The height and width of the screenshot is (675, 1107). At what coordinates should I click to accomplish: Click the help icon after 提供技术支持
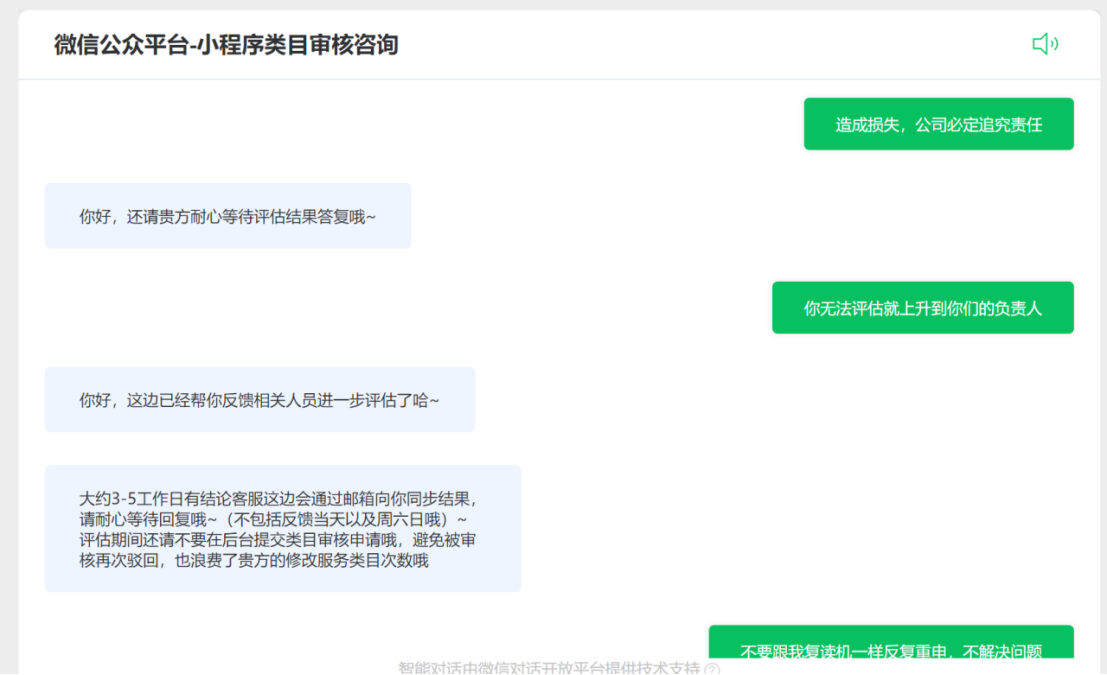pyautogui.click(x=712, y=669)
